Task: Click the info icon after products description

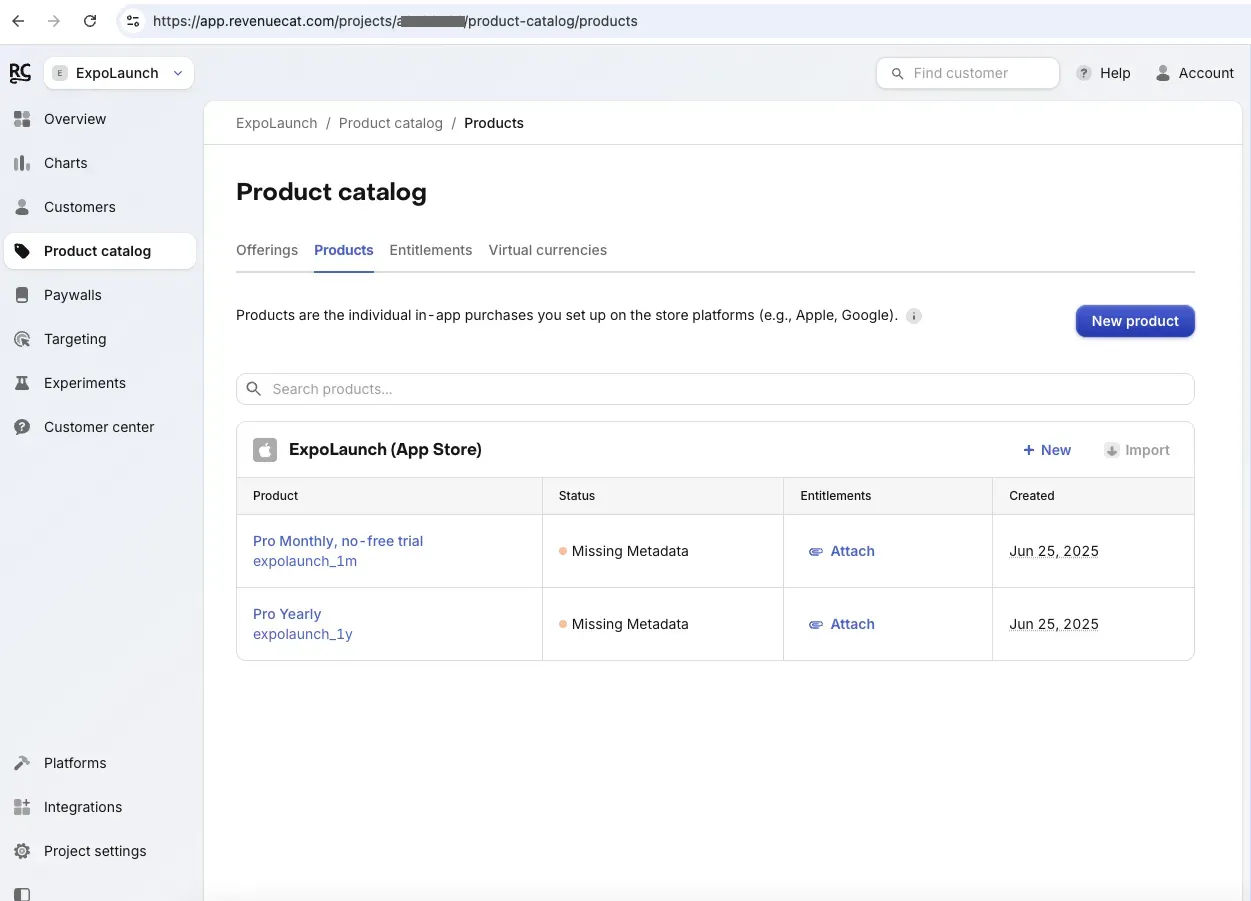Action: click(x=914, y=316)
